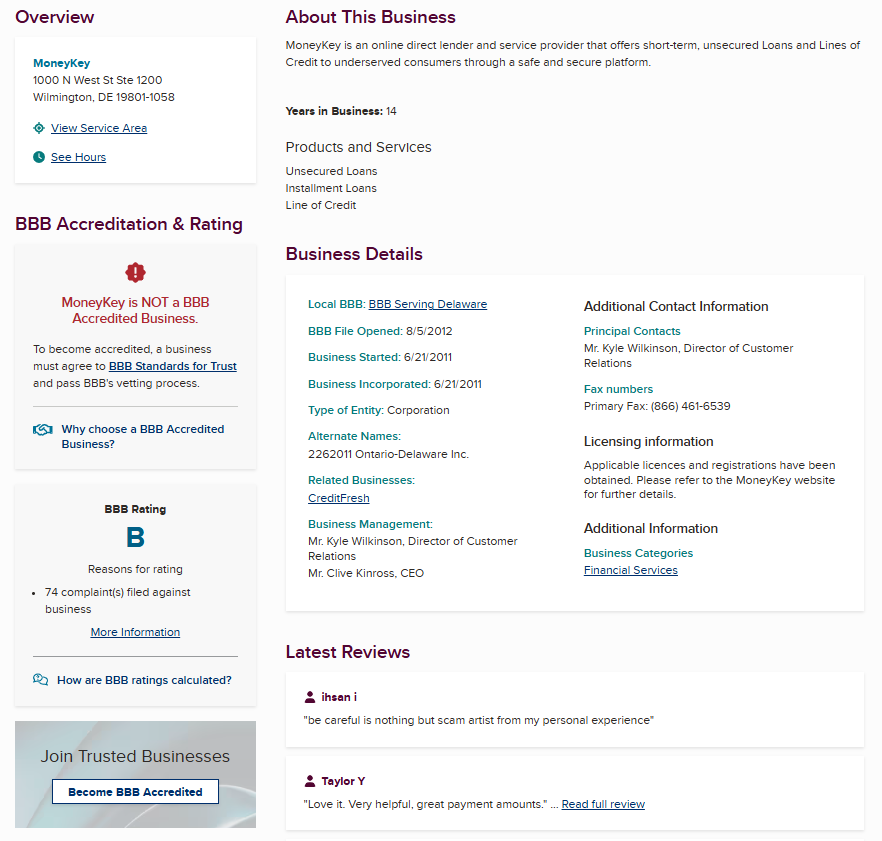882x841 pixels.
Task: Select the '1000 N West St Ste 1200' address
Action: 97,80
